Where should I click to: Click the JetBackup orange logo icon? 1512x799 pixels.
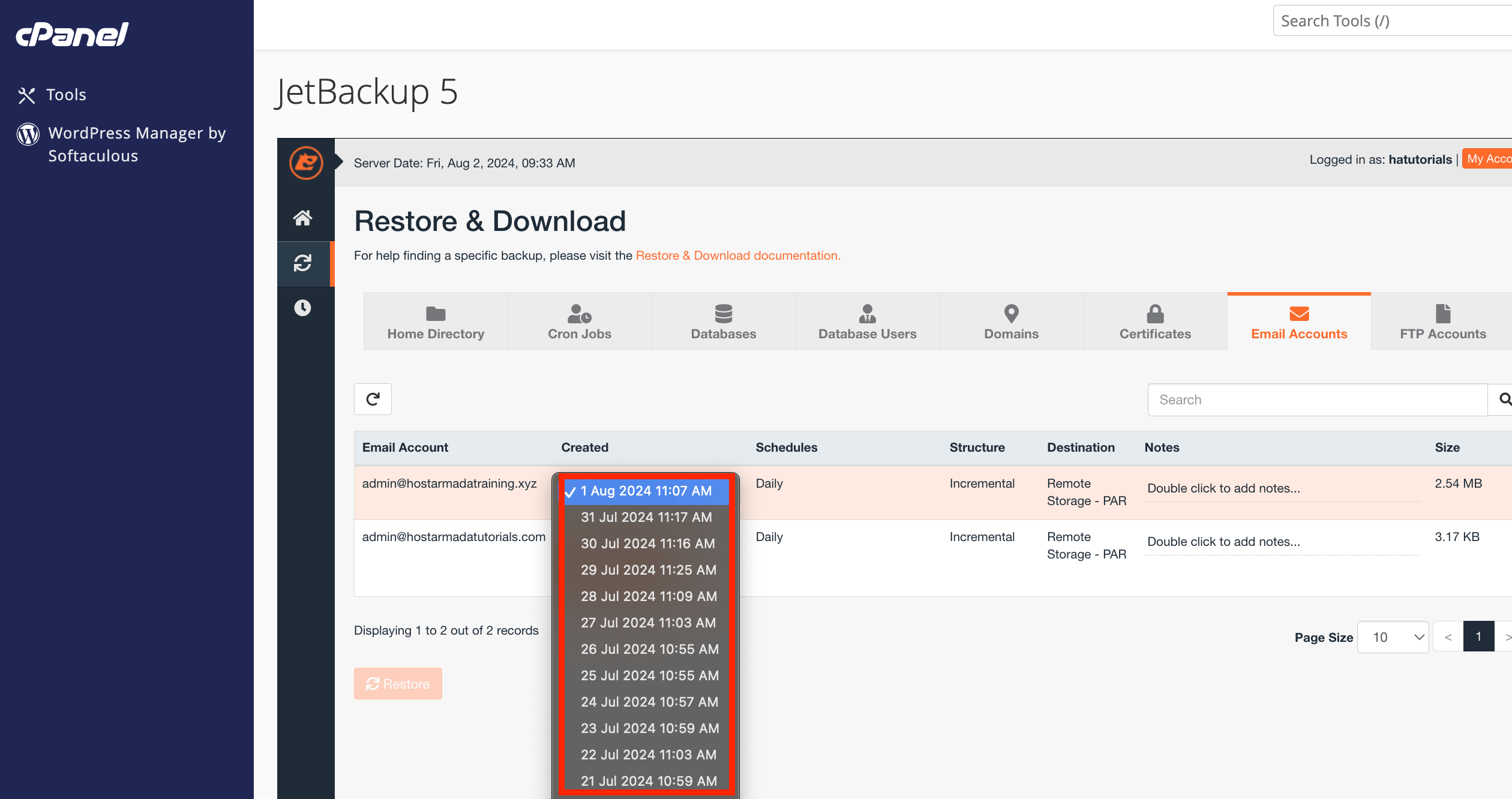(306, 163)
